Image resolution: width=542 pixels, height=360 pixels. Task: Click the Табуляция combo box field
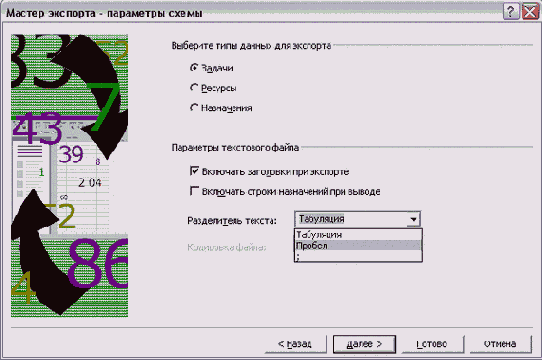358,219
